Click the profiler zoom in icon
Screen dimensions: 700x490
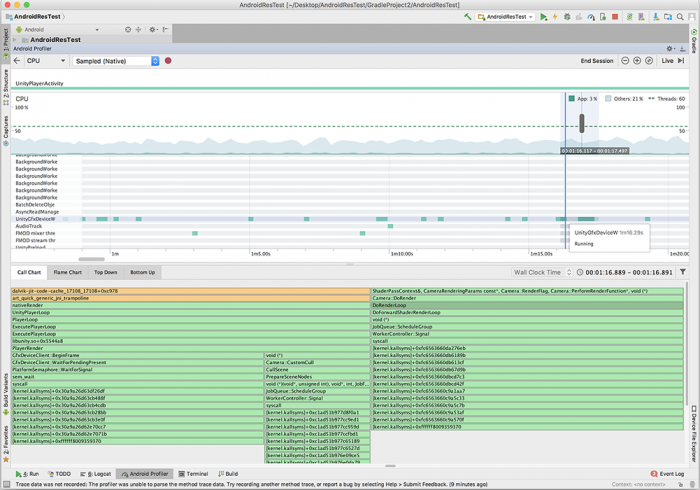click(x=637, y=61)
